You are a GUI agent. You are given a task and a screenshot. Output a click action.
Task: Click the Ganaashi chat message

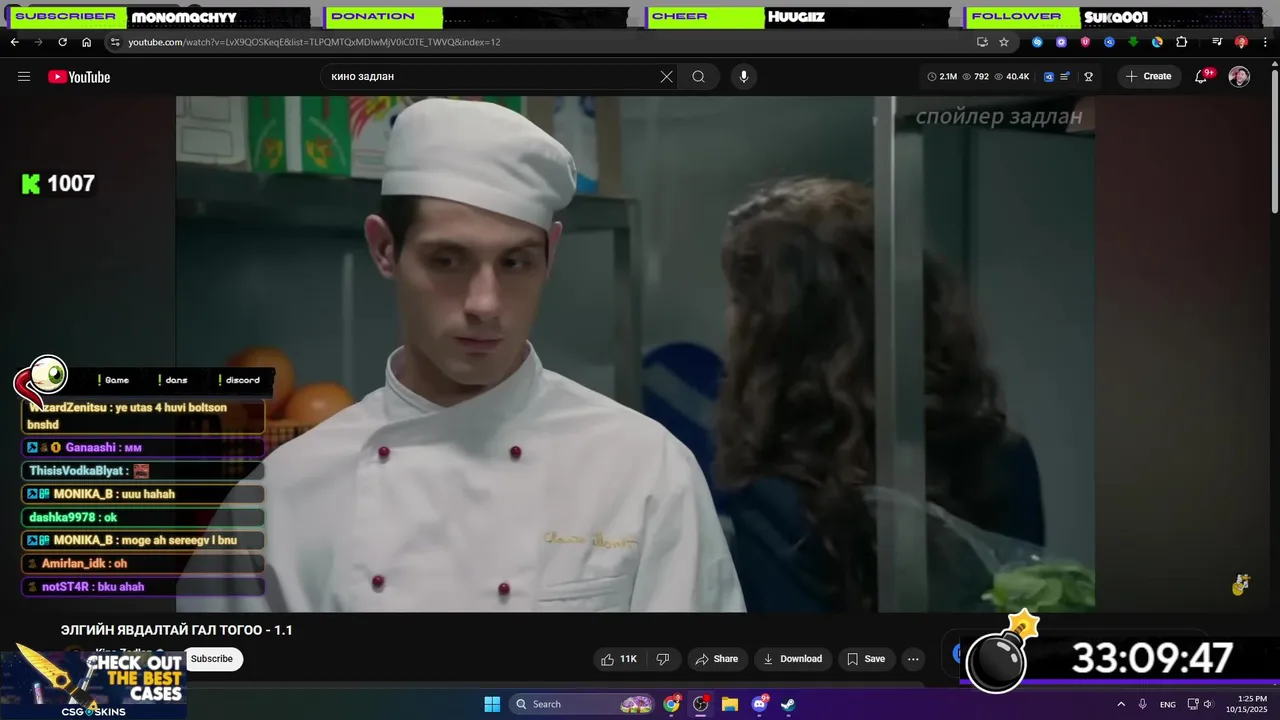click(143, 448)
